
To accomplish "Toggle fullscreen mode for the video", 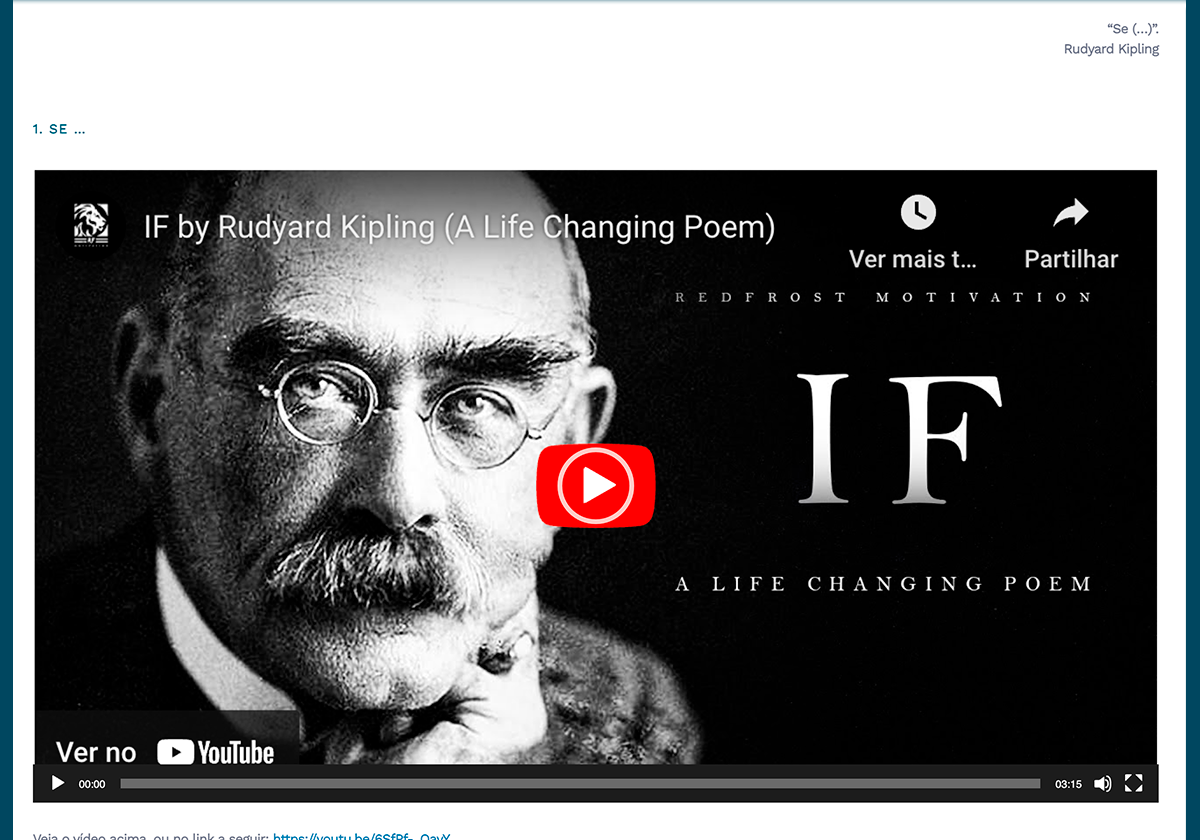I will (x=1133, y=784).
